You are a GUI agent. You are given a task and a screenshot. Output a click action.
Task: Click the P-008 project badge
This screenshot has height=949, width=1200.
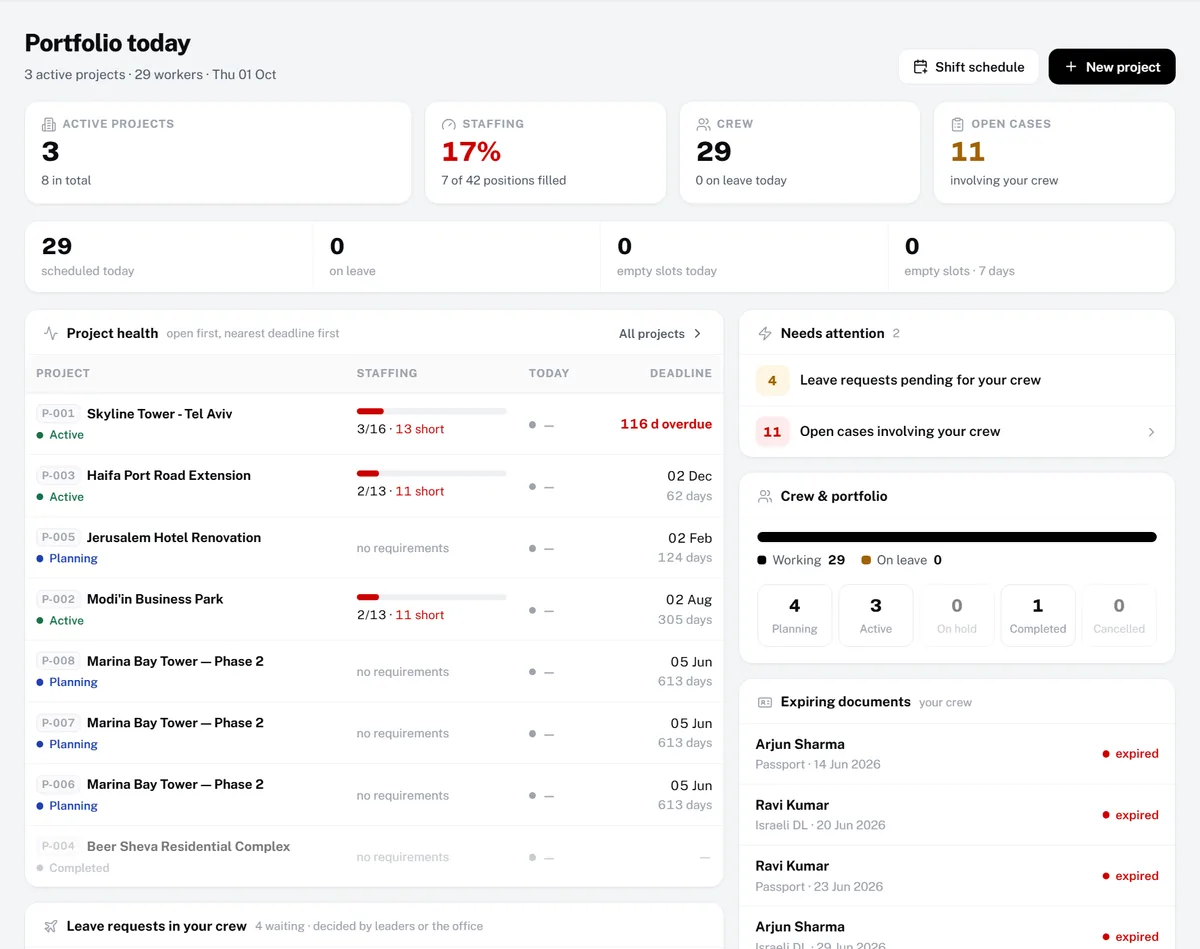pos(58,661)
